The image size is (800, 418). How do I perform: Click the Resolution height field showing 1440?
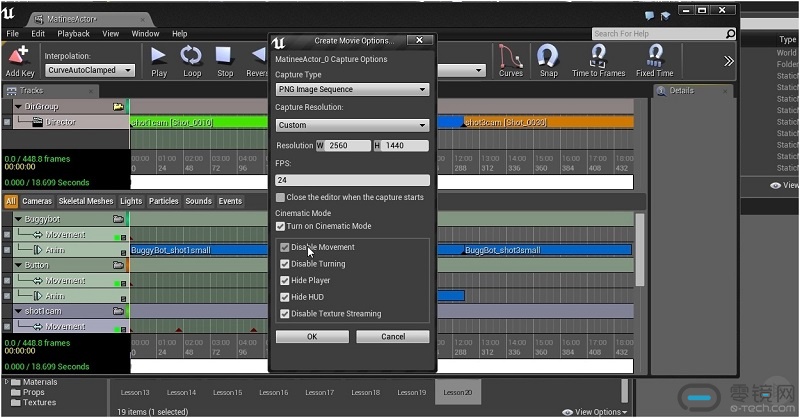[406, 145]
